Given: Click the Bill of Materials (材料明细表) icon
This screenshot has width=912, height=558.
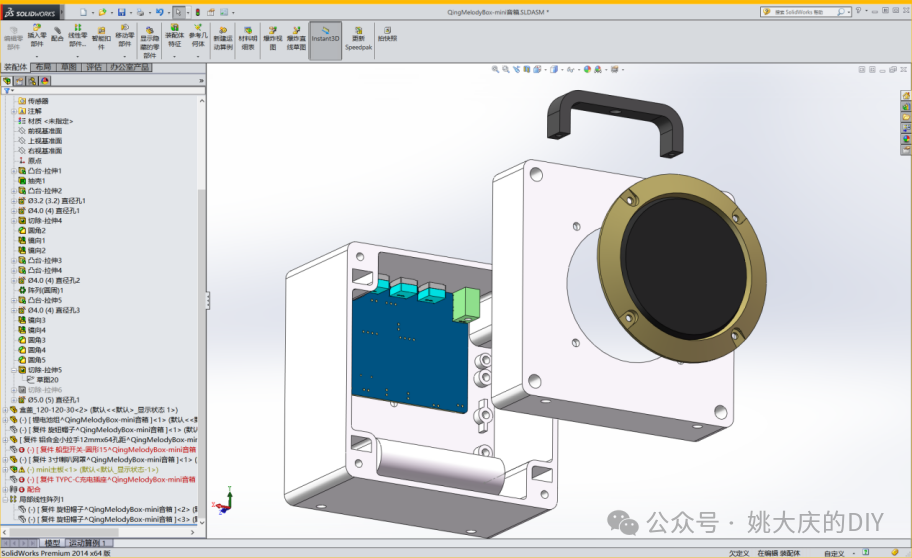Looking at the screenshot, I should point(247,37).
